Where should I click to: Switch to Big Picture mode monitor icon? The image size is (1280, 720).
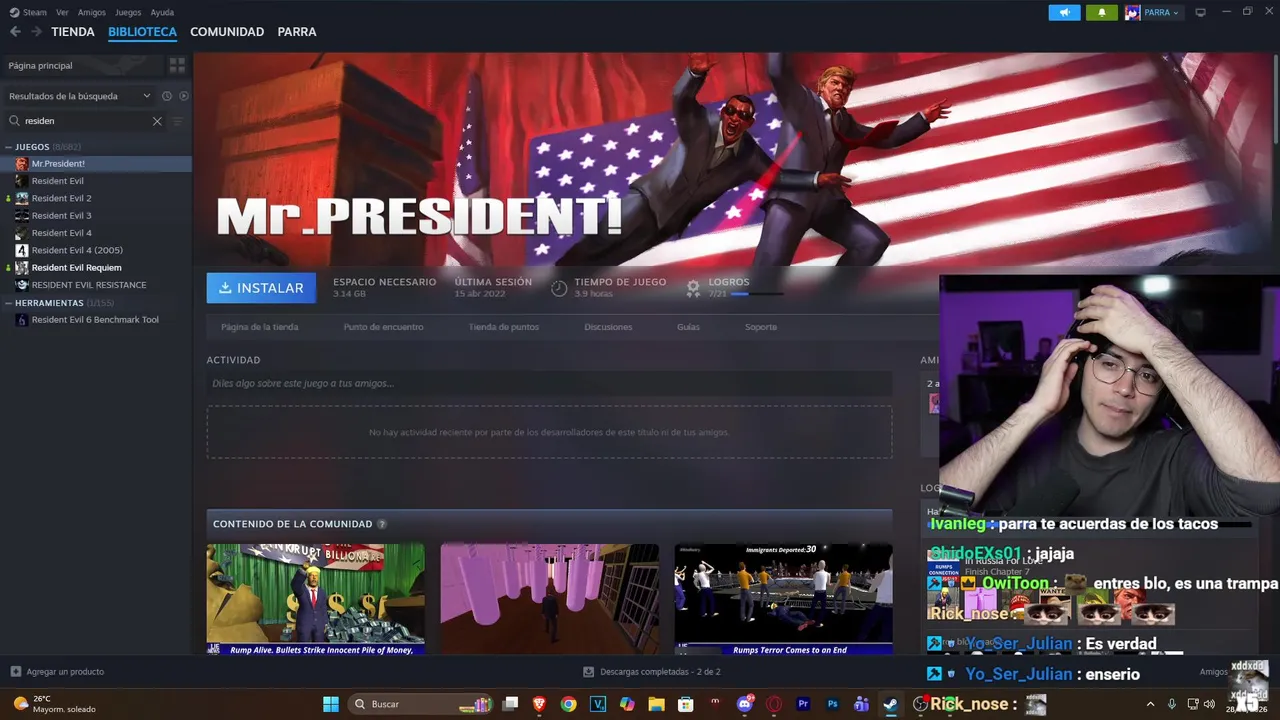point(1201,12)
